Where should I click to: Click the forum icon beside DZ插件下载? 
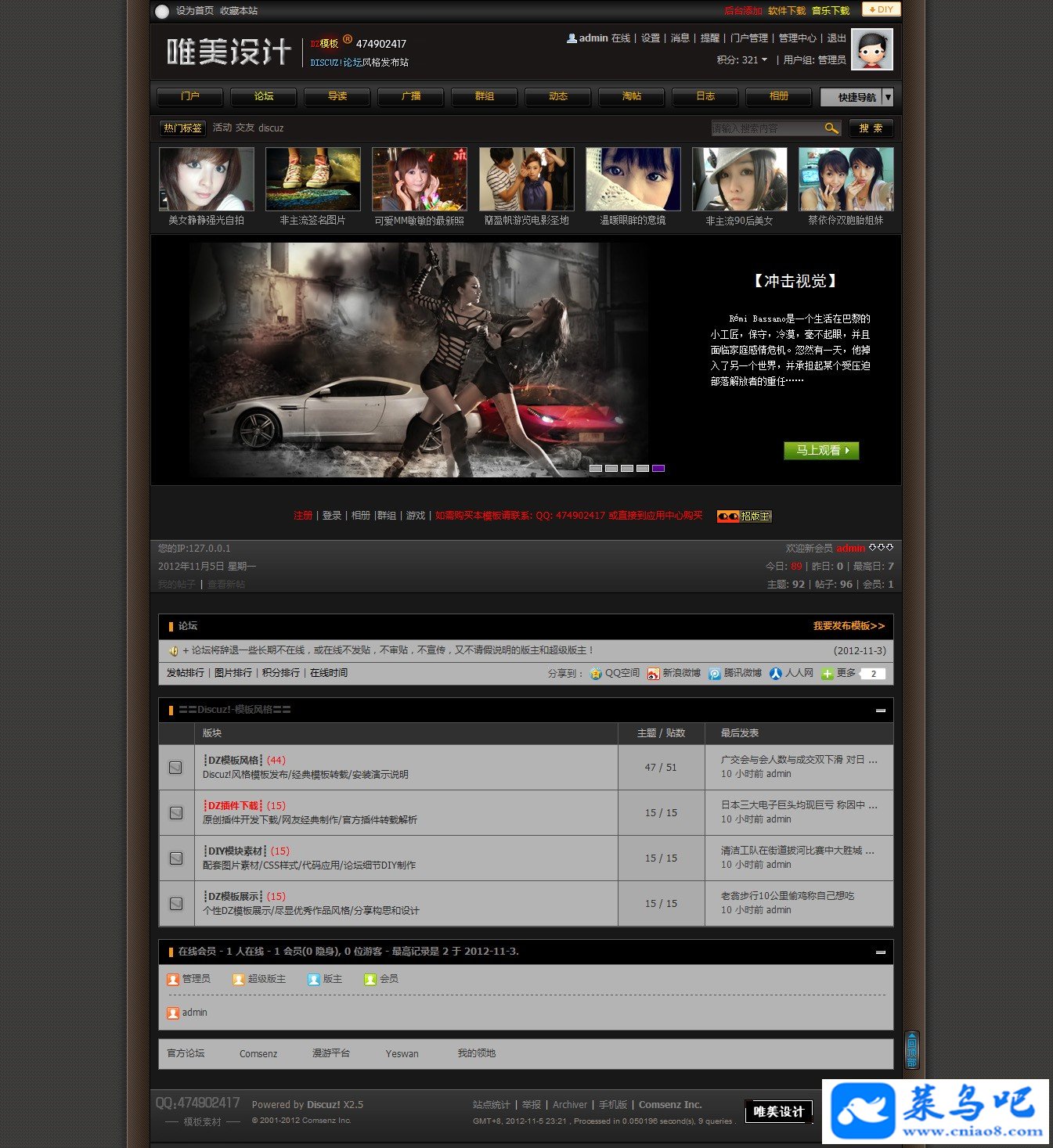(176, 813)
